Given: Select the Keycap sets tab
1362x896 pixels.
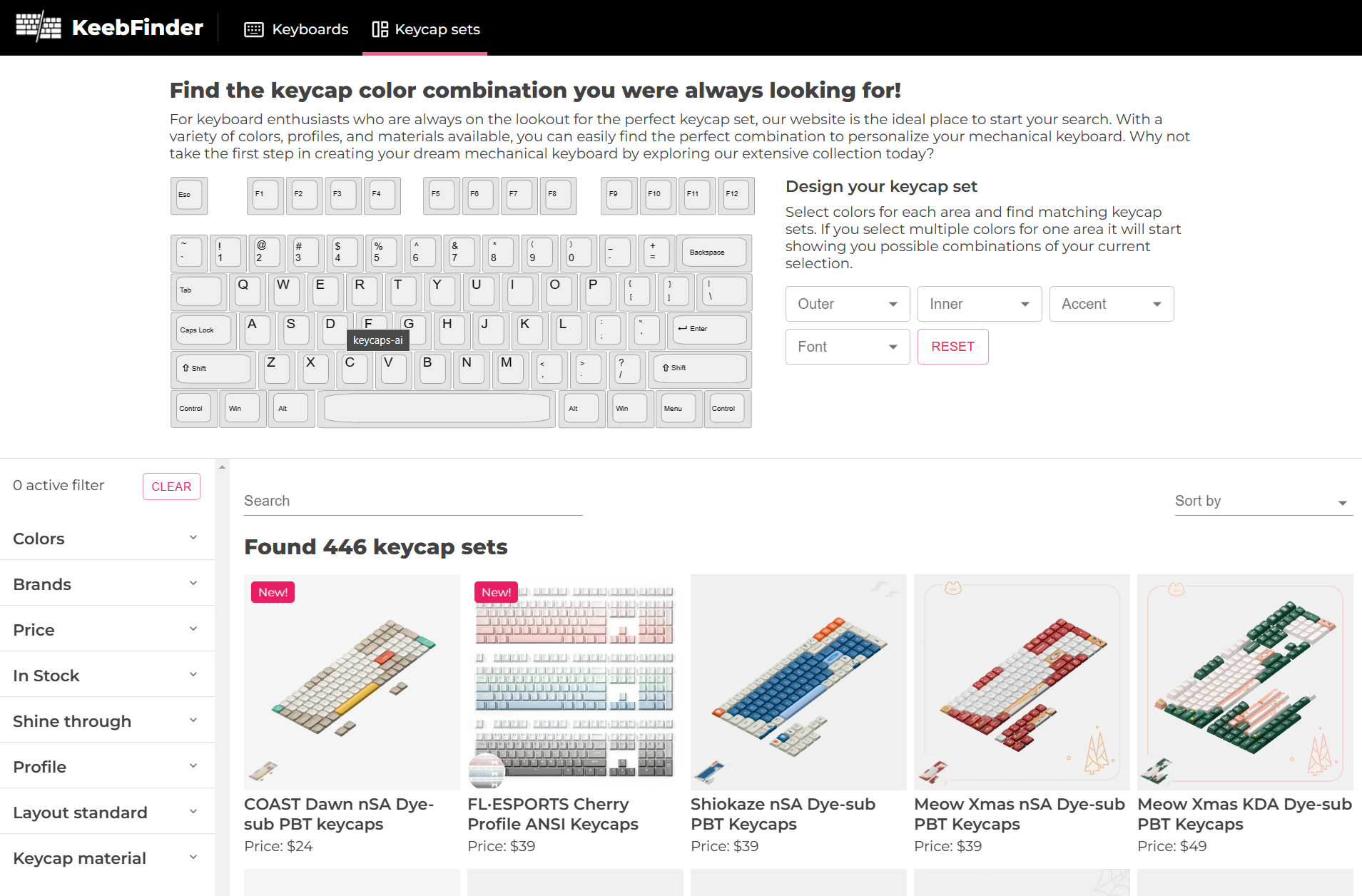Looking at the screenshot, I should coord(425,29).
